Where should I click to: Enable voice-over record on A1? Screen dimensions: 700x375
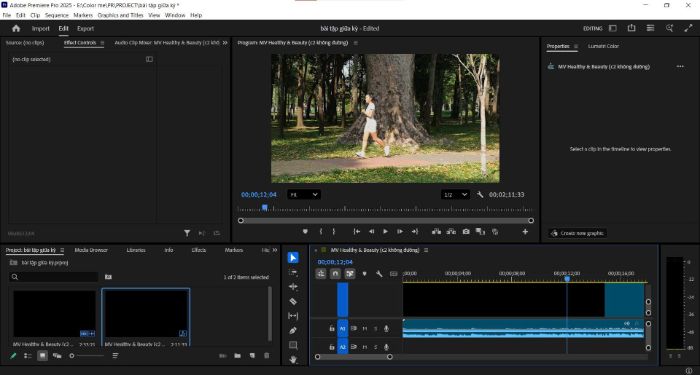[386, 329]
